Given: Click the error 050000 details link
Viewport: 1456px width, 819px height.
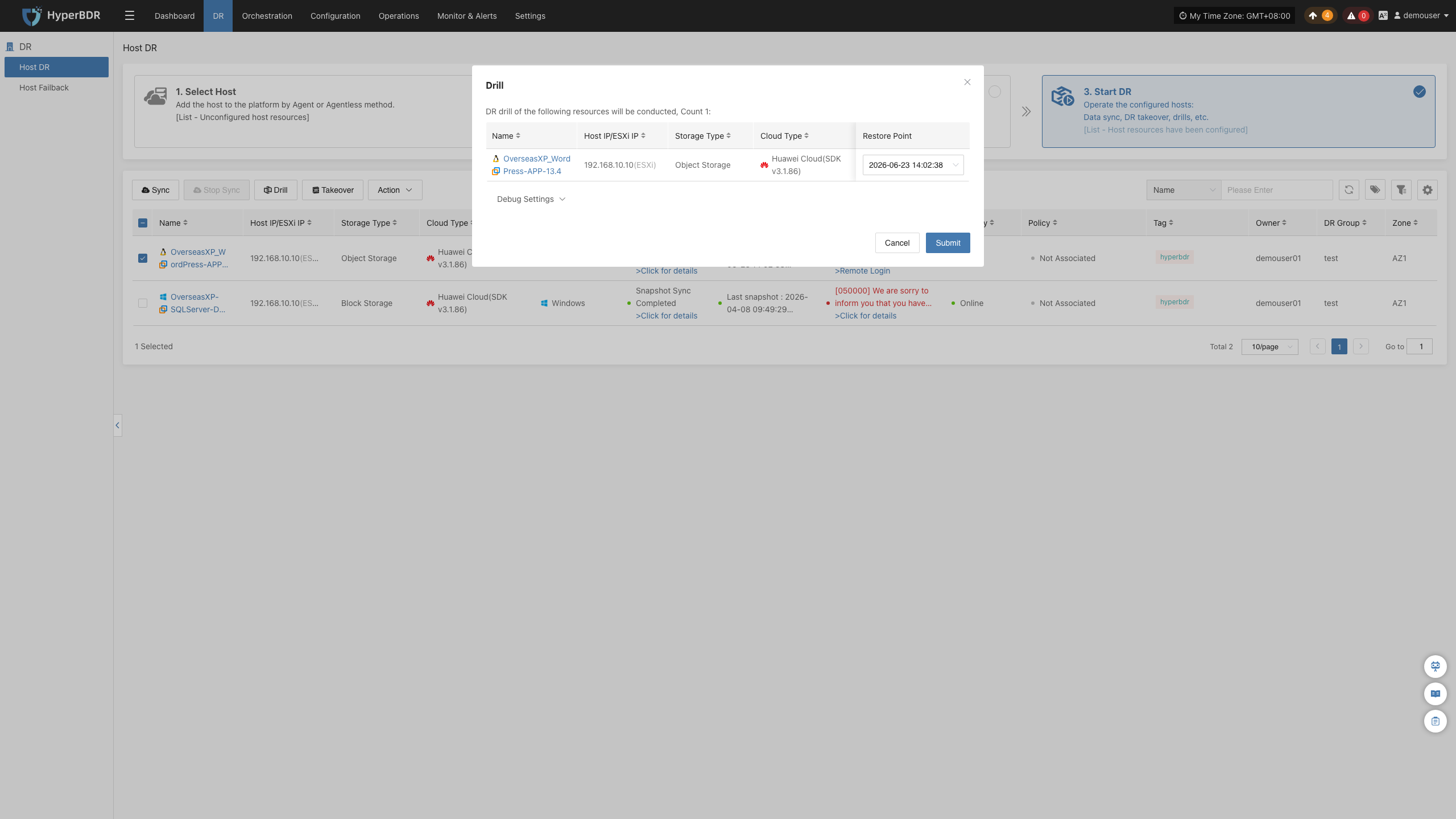Looking at the screenshot, I should [x=865, y=316].
